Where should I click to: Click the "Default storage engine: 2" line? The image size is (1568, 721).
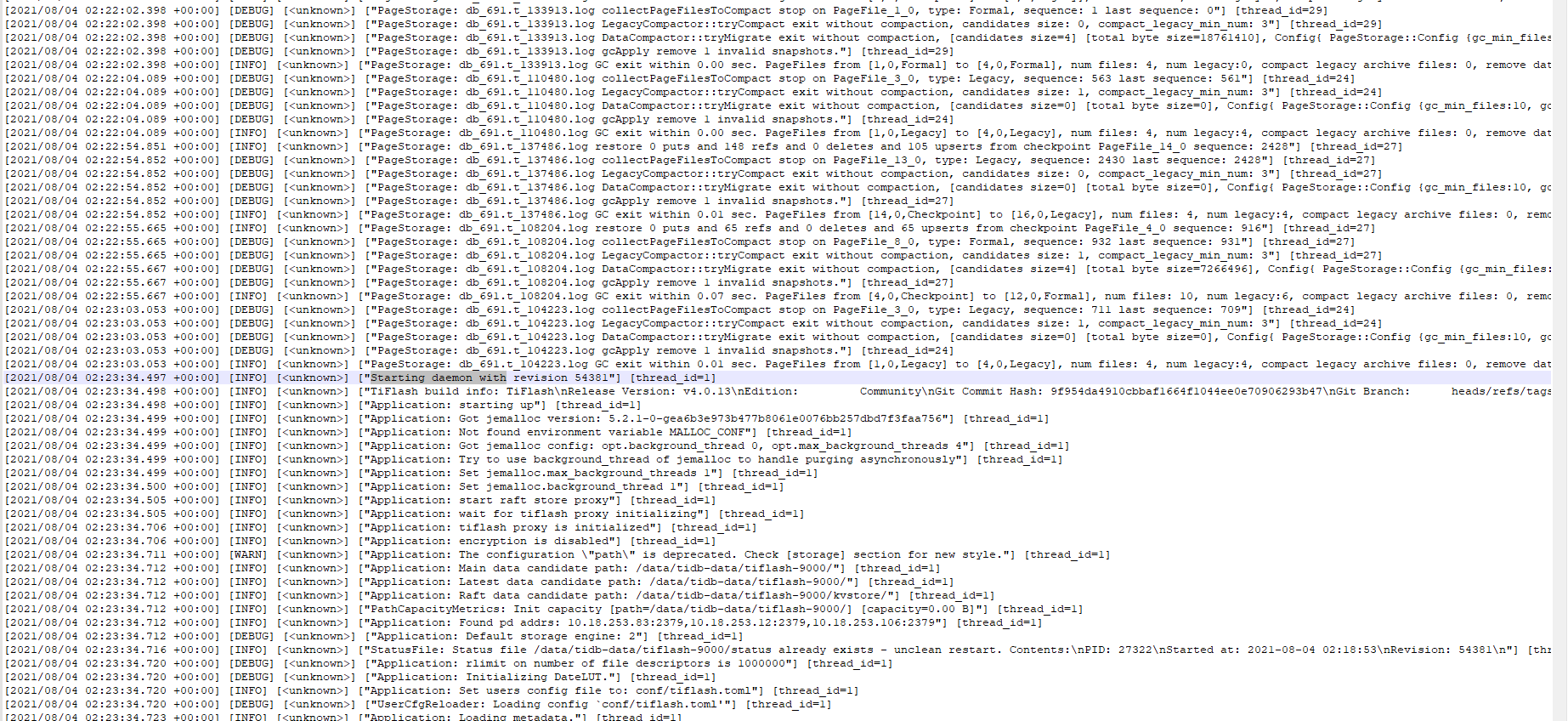click(374, 636)
